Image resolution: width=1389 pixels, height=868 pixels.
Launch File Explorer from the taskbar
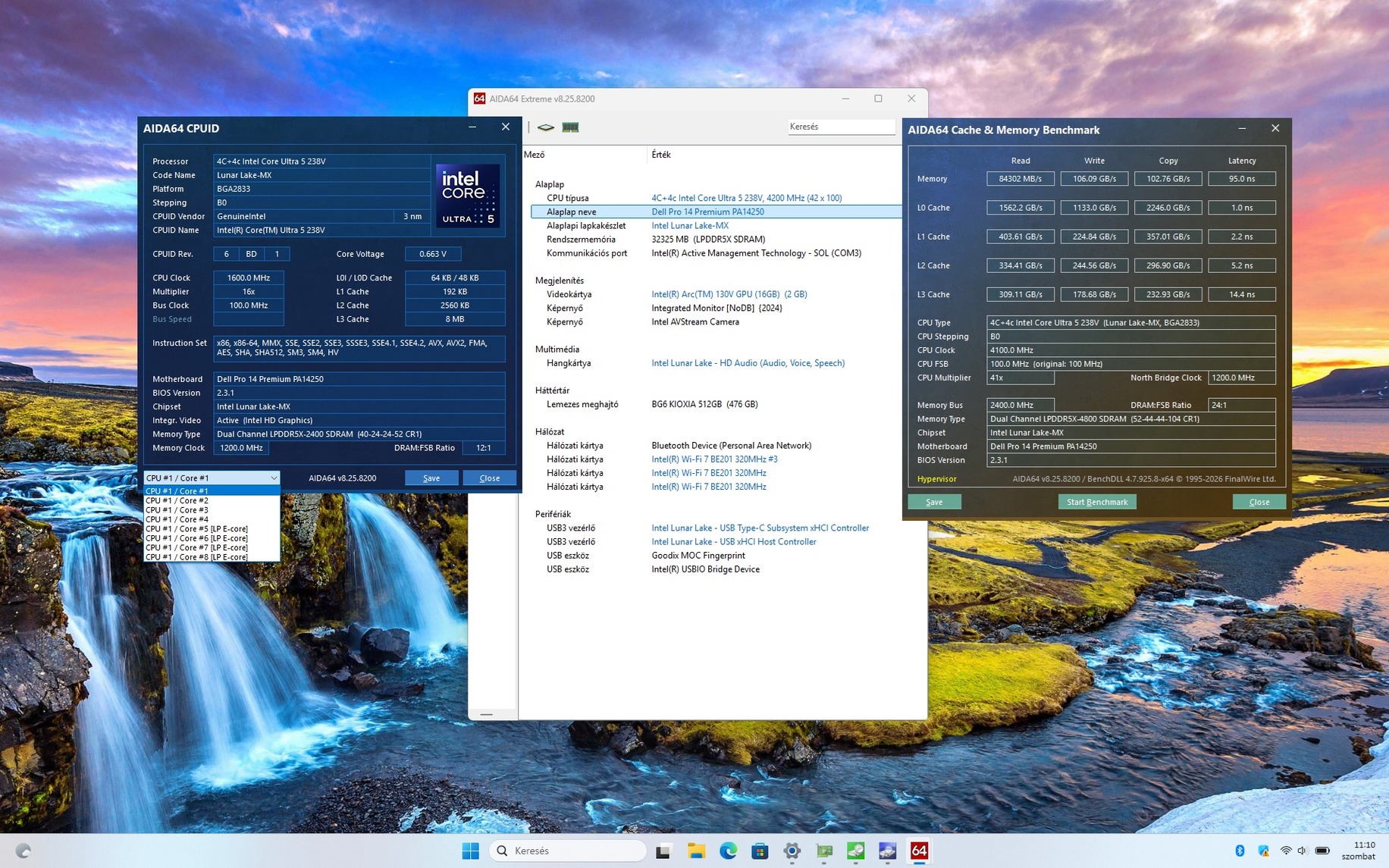click(696, 851)
